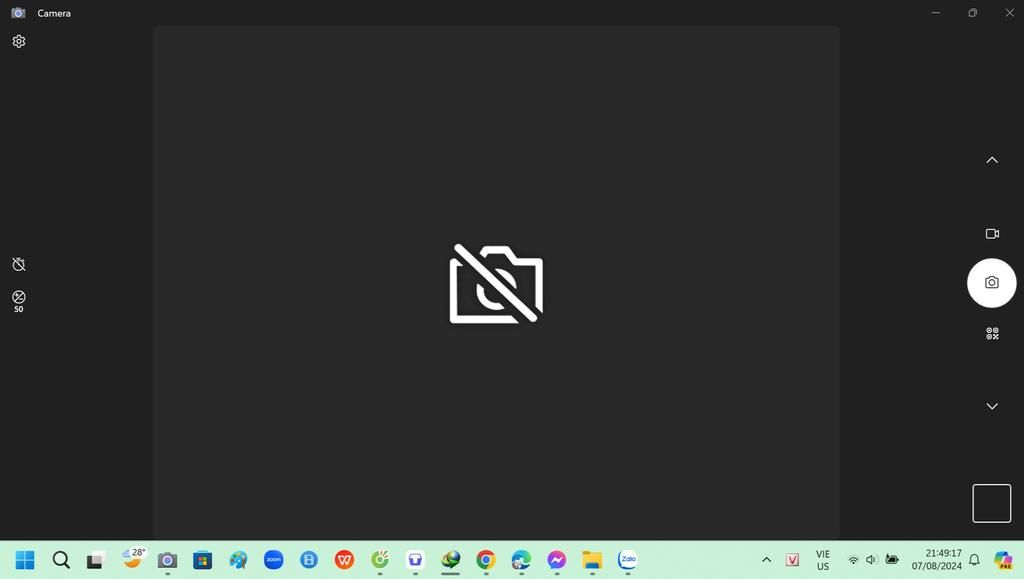Take a photo with shutter button
This screenshot has height=579, width=1024.
coord(991,283)
